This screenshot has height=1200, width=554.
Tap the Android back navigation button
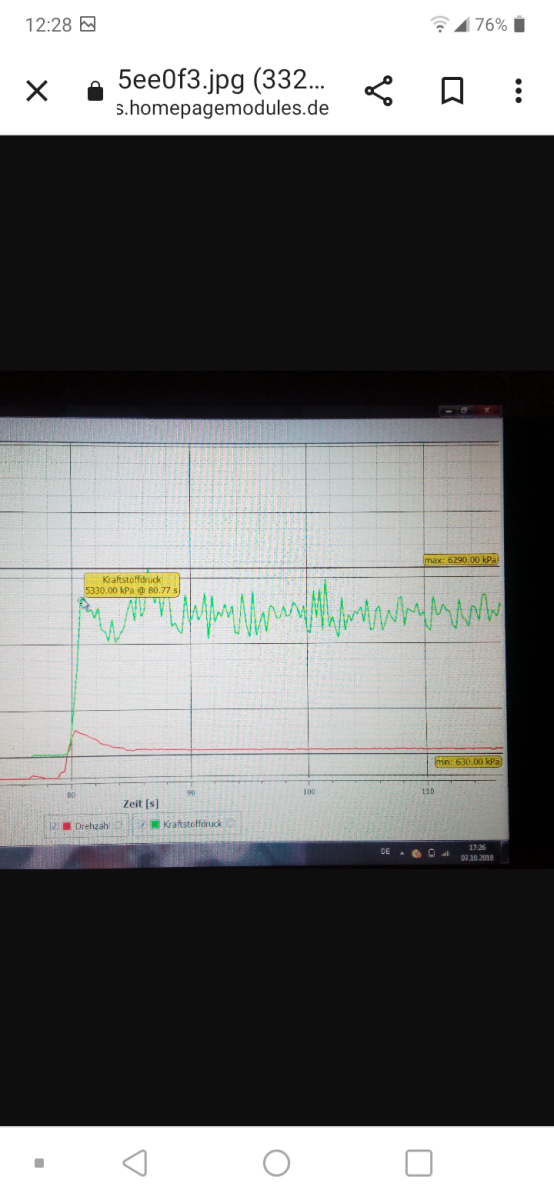pos(135,1163)
